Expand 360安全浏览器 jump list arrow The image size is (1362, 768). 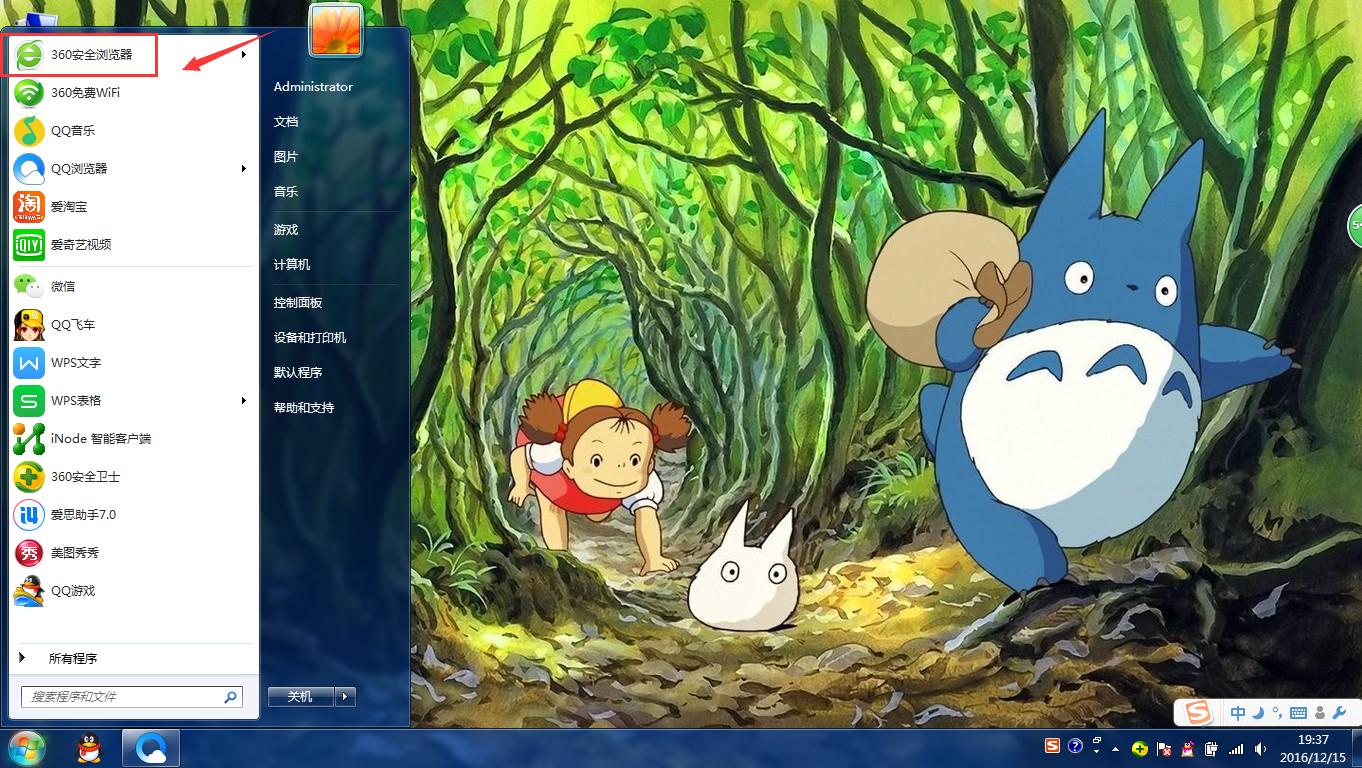coord(244,55)
